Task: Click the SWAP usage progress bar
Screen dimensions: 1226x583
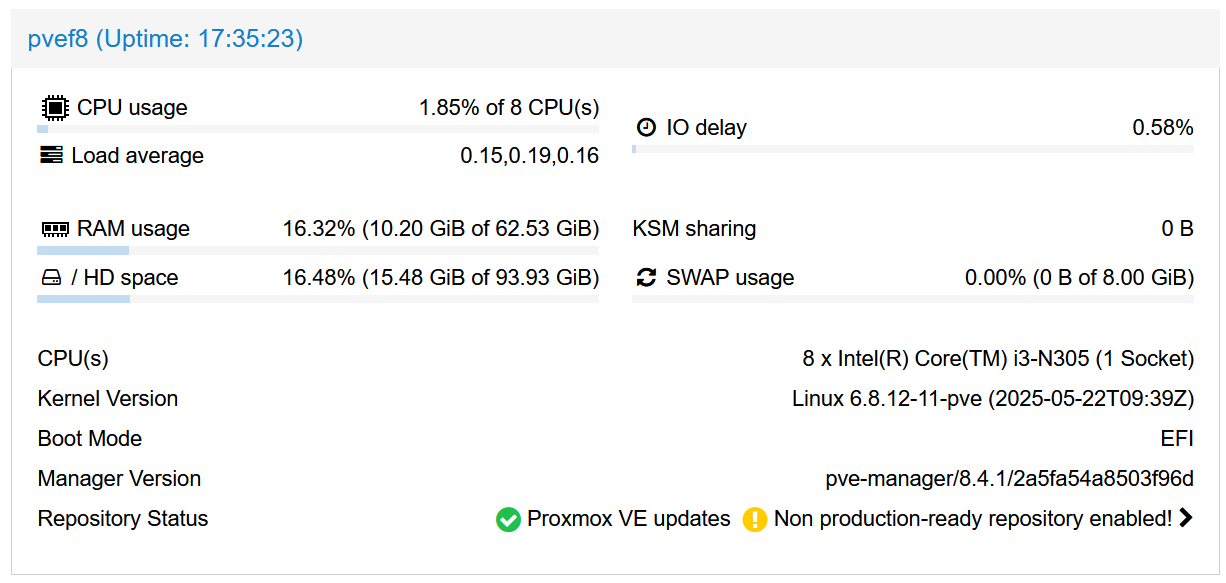Action: [x=912, y=299]
